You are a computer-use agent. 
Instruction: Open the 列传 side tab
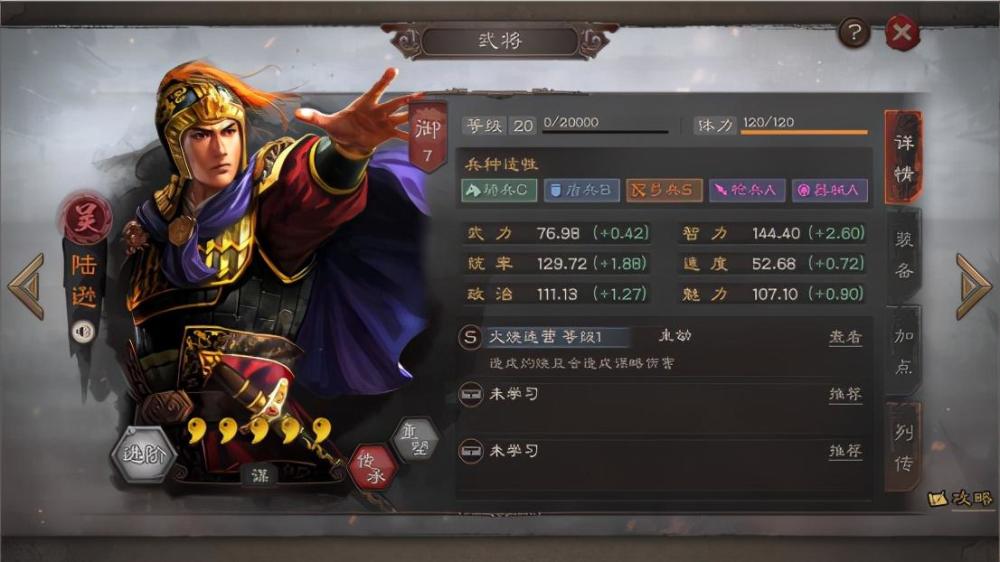tap(904, 447)
